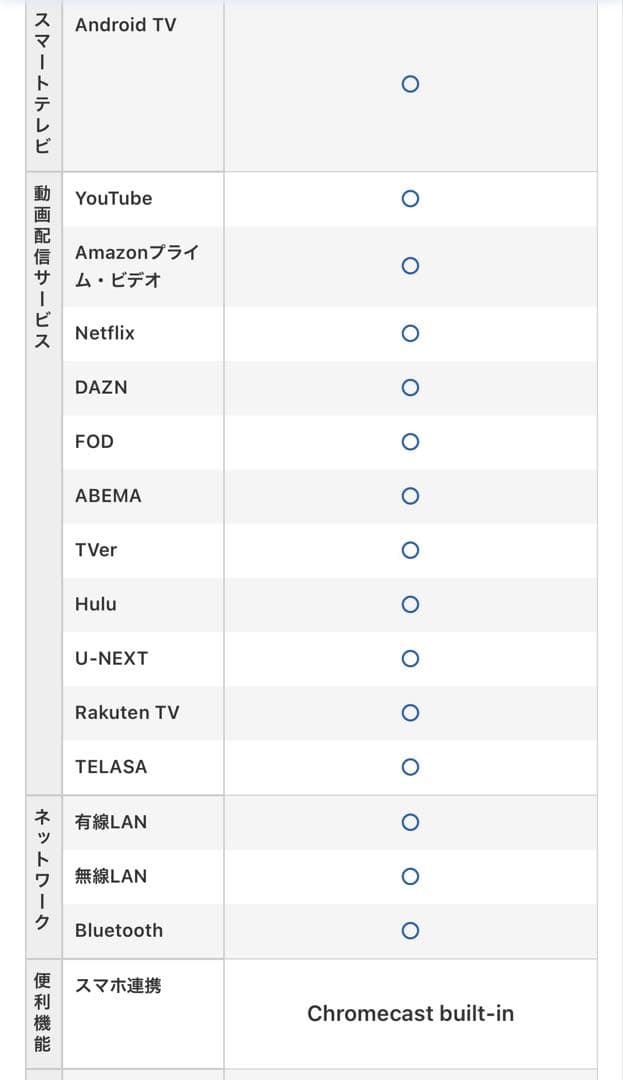The image size is (623, 1080).
Task: Click the 動画配信サービス category header
Action: click(x=43, y=265)
